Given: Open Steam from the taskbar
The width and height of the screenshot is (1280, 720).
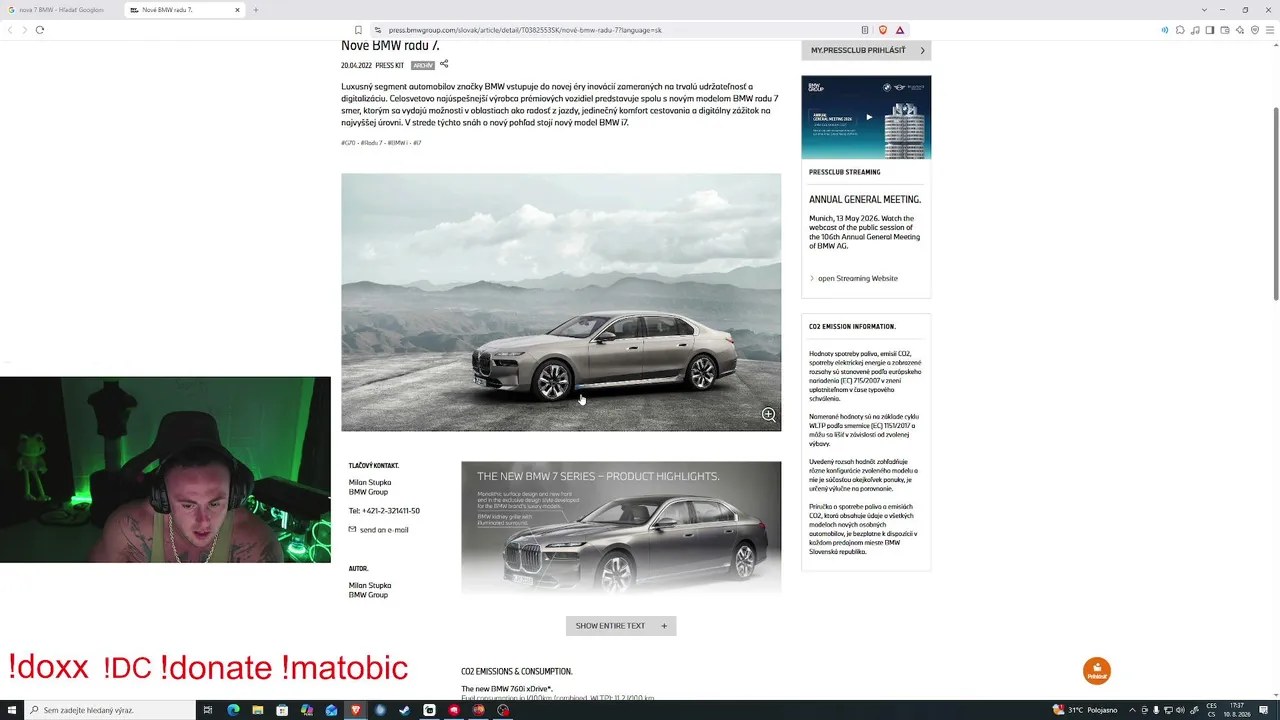Looking at the screenshot, I should coord(404,710).
